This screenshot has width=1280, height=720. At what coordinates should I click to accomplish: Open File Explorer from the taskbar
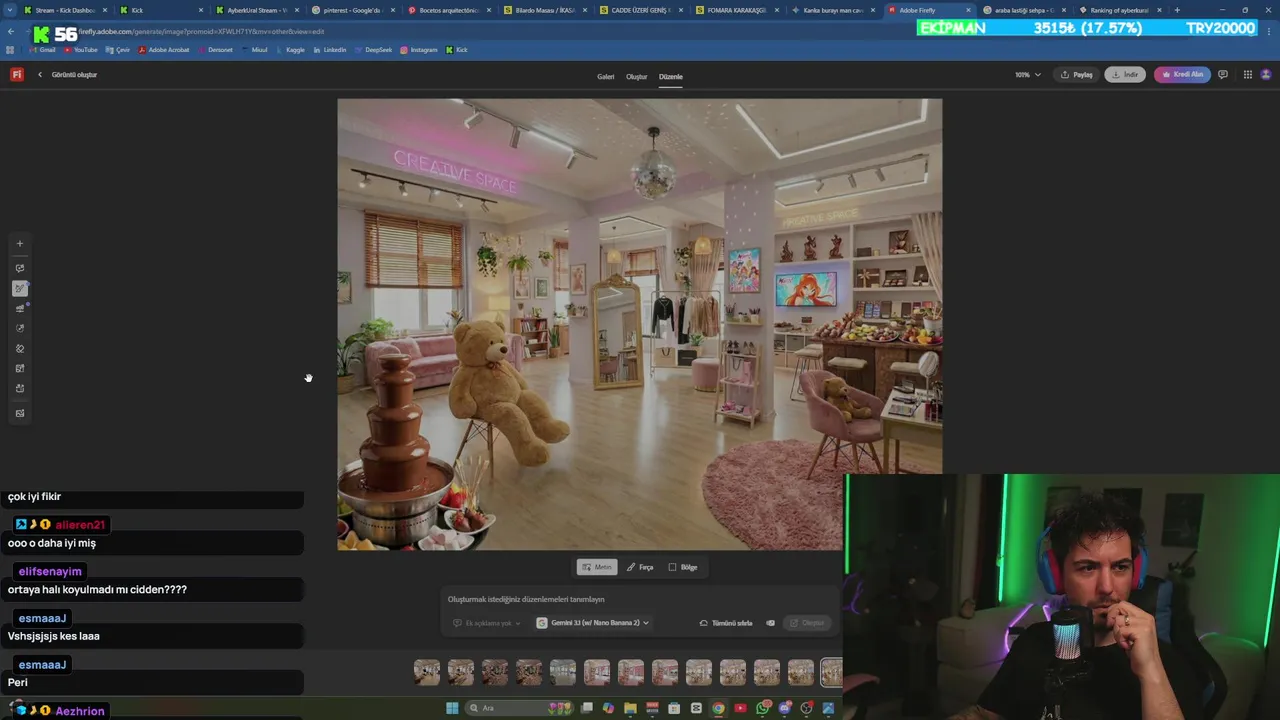pyautogui.click(x=630, y=708)
